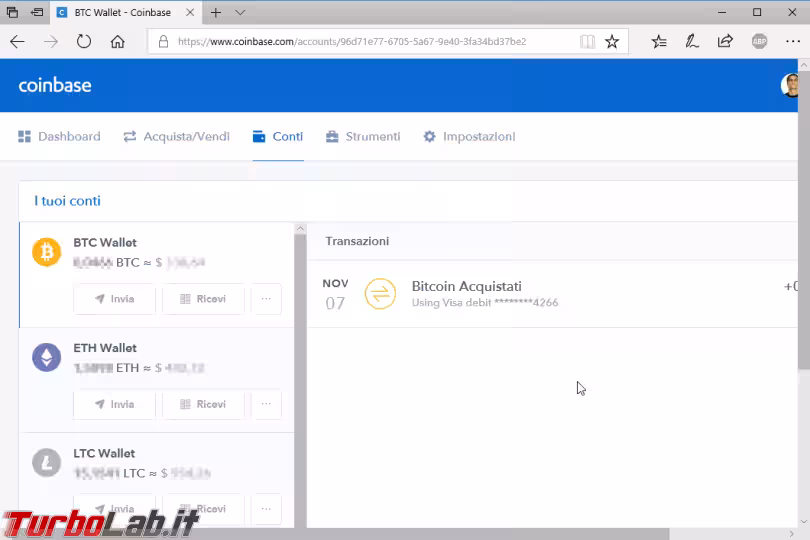Add this page to favorites star
810x540 pixels.
pos(612,41)
